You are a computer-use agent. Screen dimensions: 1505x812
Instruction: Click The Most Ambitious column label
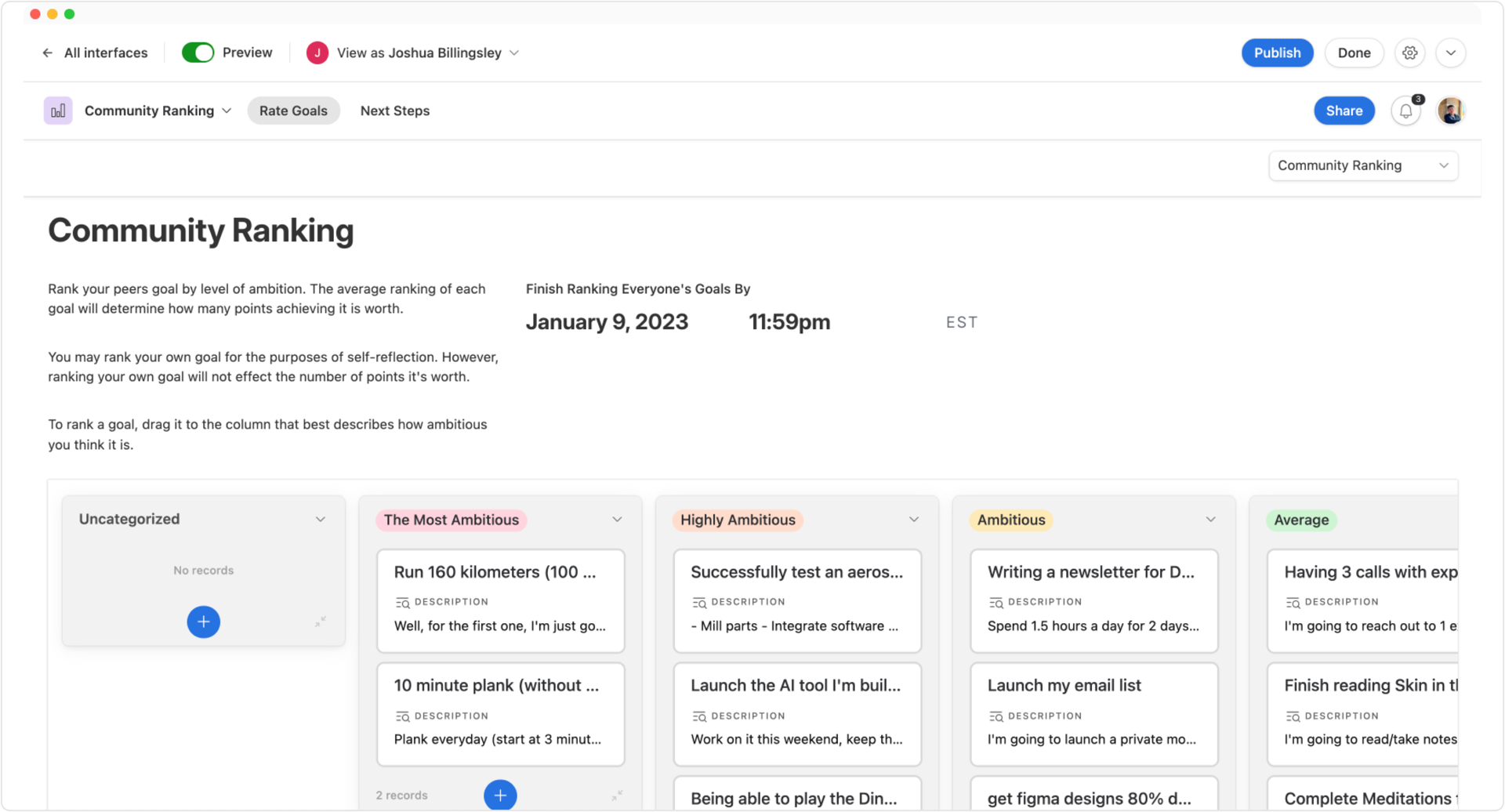[x=451, y=520]
